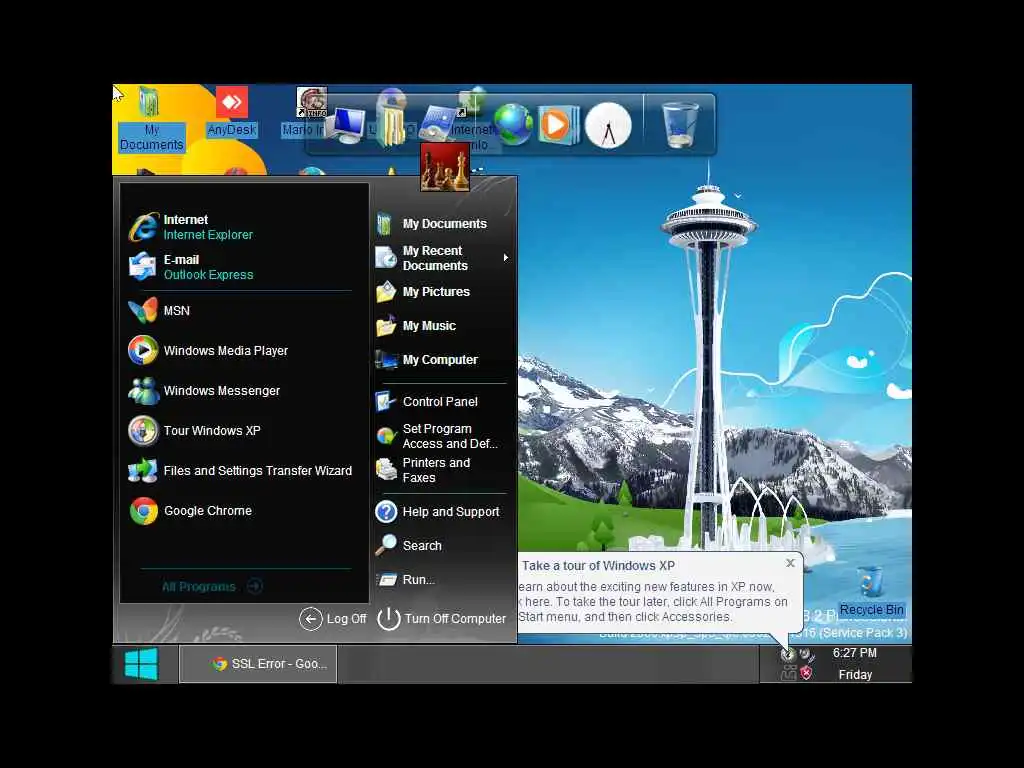Viewport: 1024px width, 768px height.
Task: Select the AnyDesk desktop shortcut
Action: pos(232,112)
